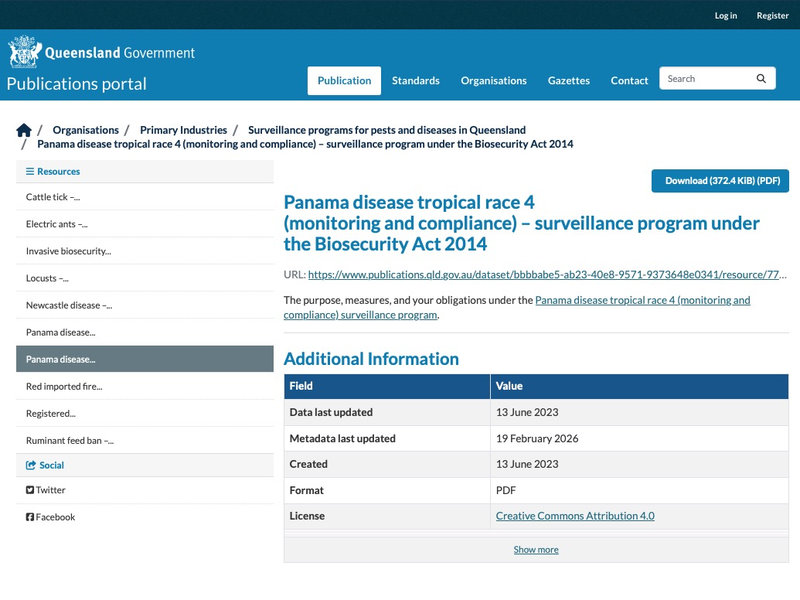Click the Created field cell

(387, 464)
